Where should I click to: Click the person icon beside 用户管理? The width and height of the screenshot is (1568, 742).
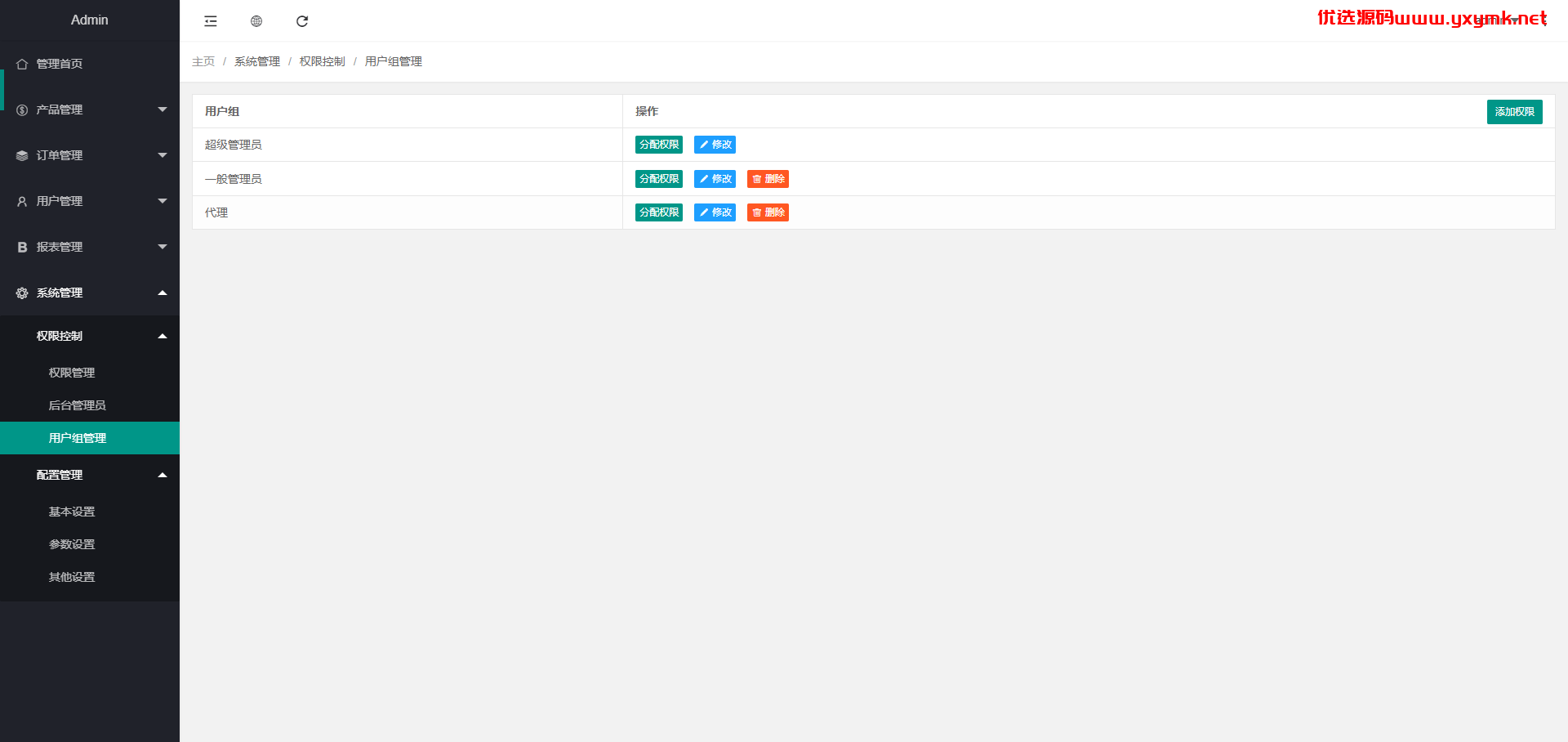22,201
